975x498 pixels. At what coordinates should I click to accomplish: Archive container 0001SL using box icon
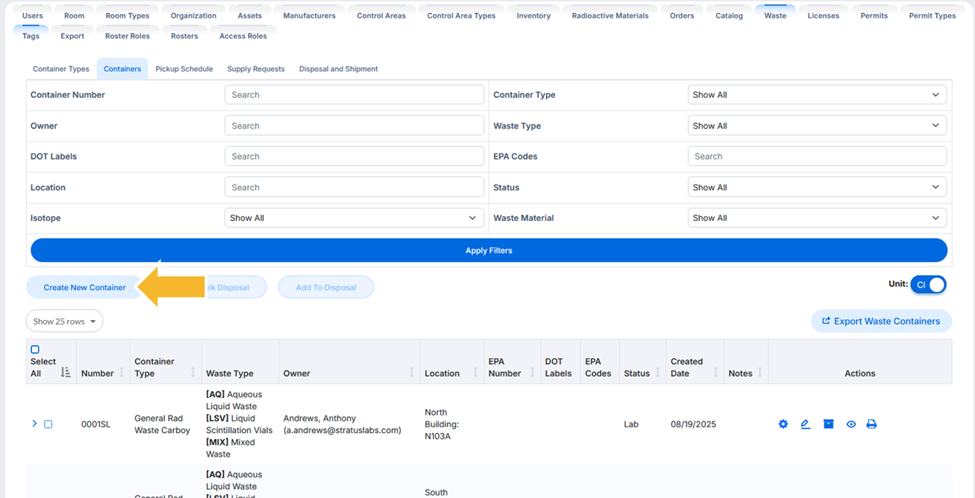coord(828,424)
